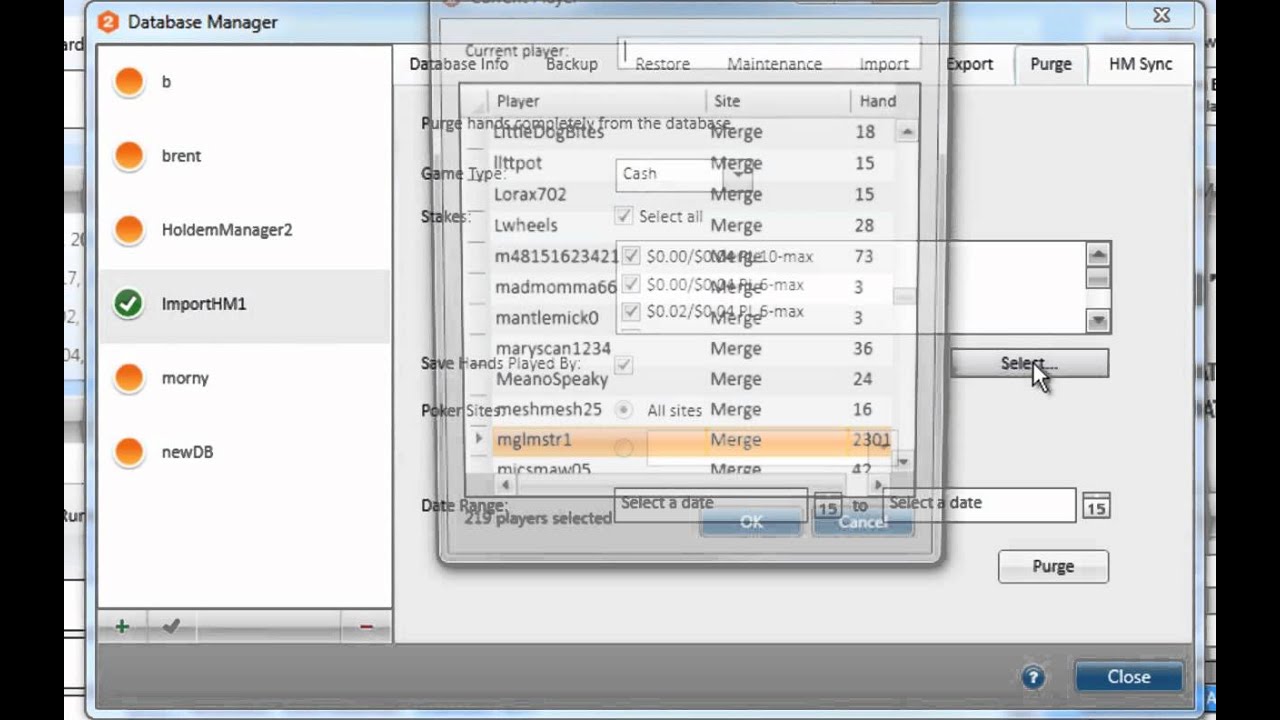This screenshot has width=1280, height=720.
Task: Select the newDB database entry
Action: click(x=244, y=452)
